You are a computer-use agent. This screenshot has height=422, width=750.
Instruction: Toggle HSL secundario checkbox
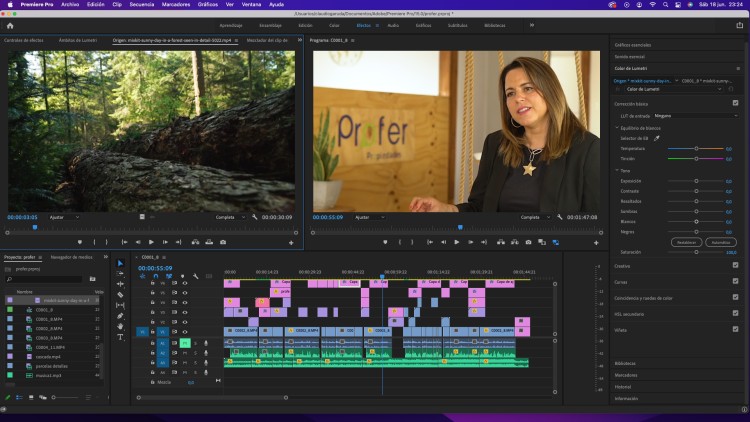[x=735, y=313]
